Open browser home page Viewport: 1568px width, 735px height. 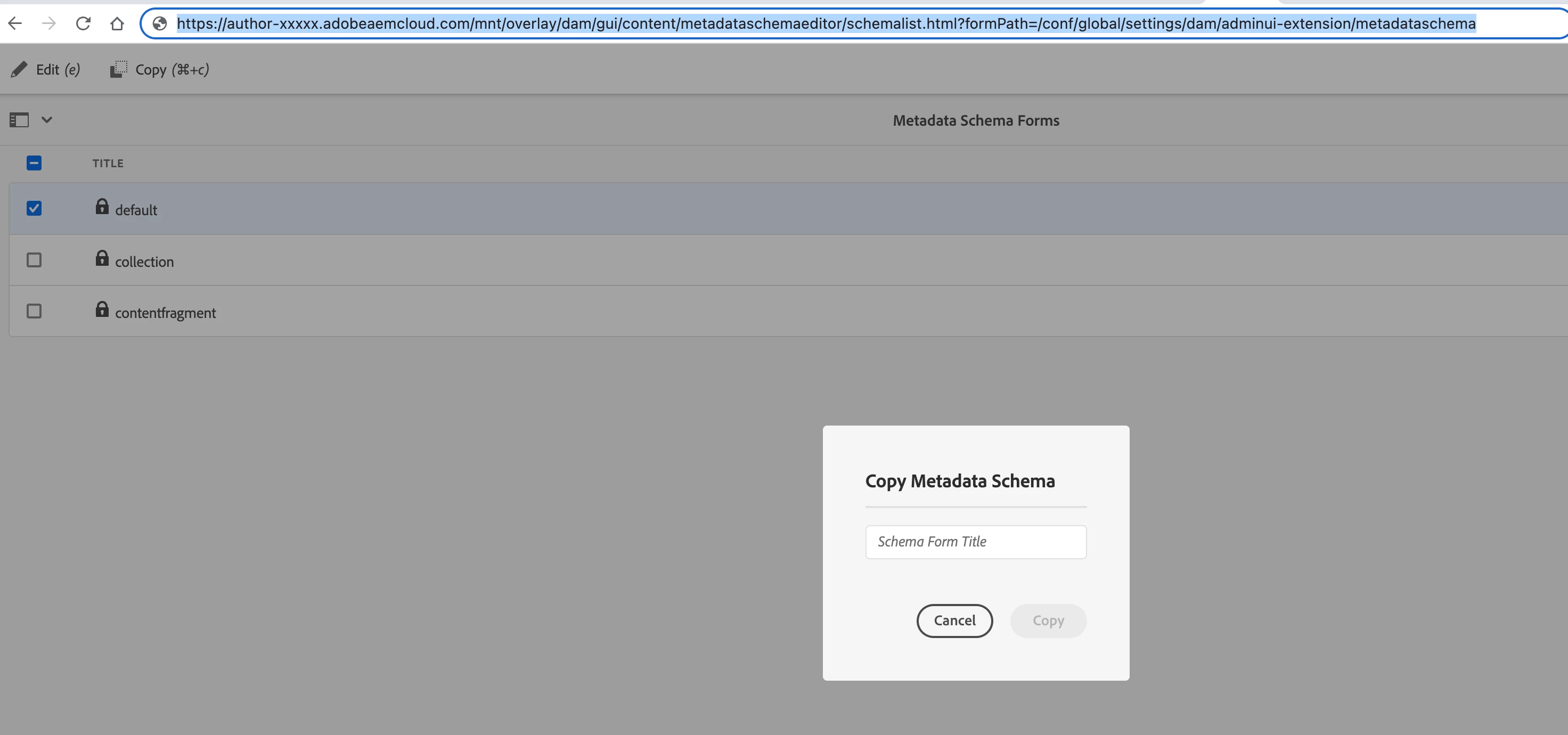point(117,24)
